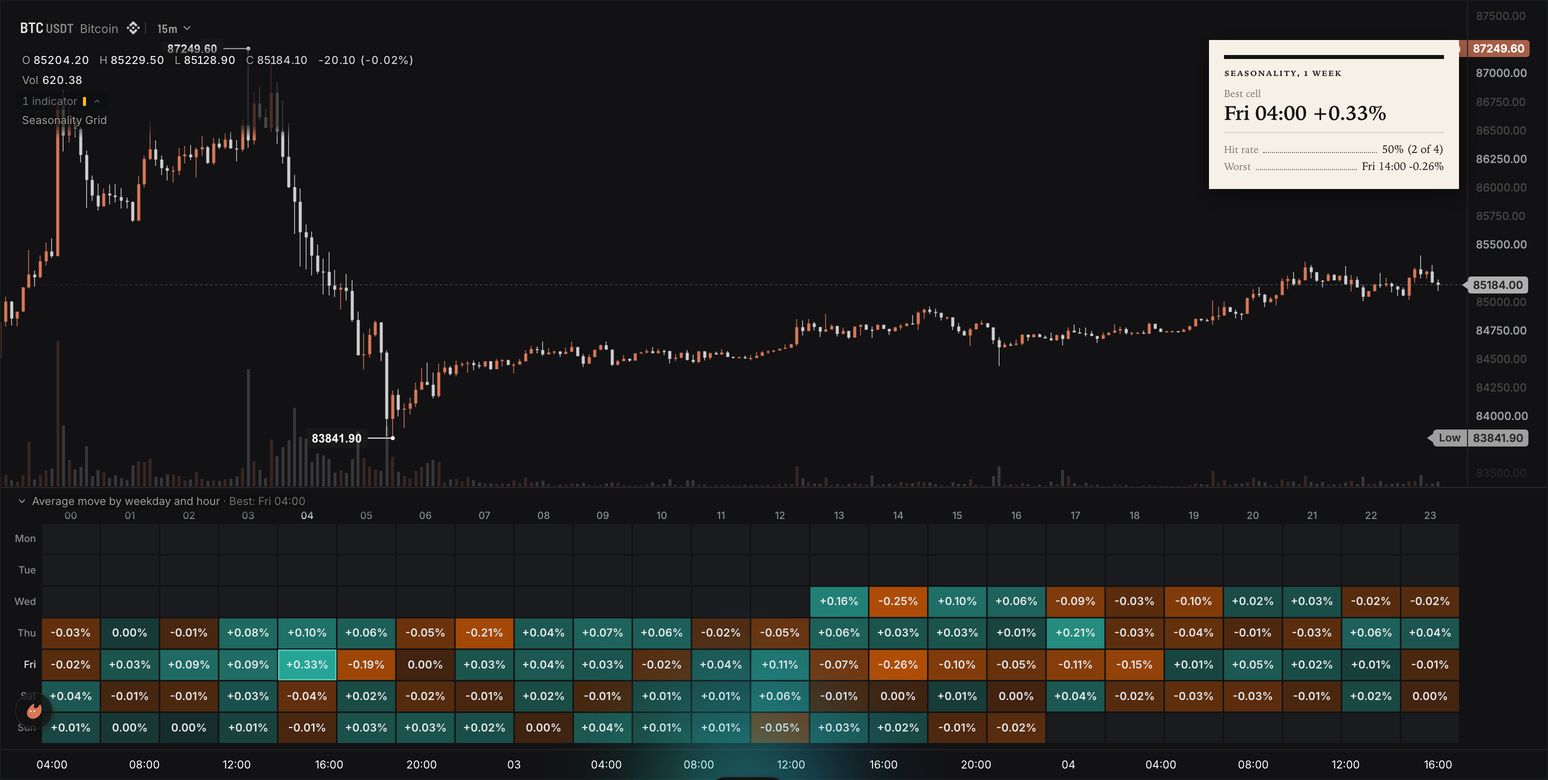Click the Hit rate 50% (2 of 4) line
This screenshot has width=1548, height=780.
(x=1334, y=149)
